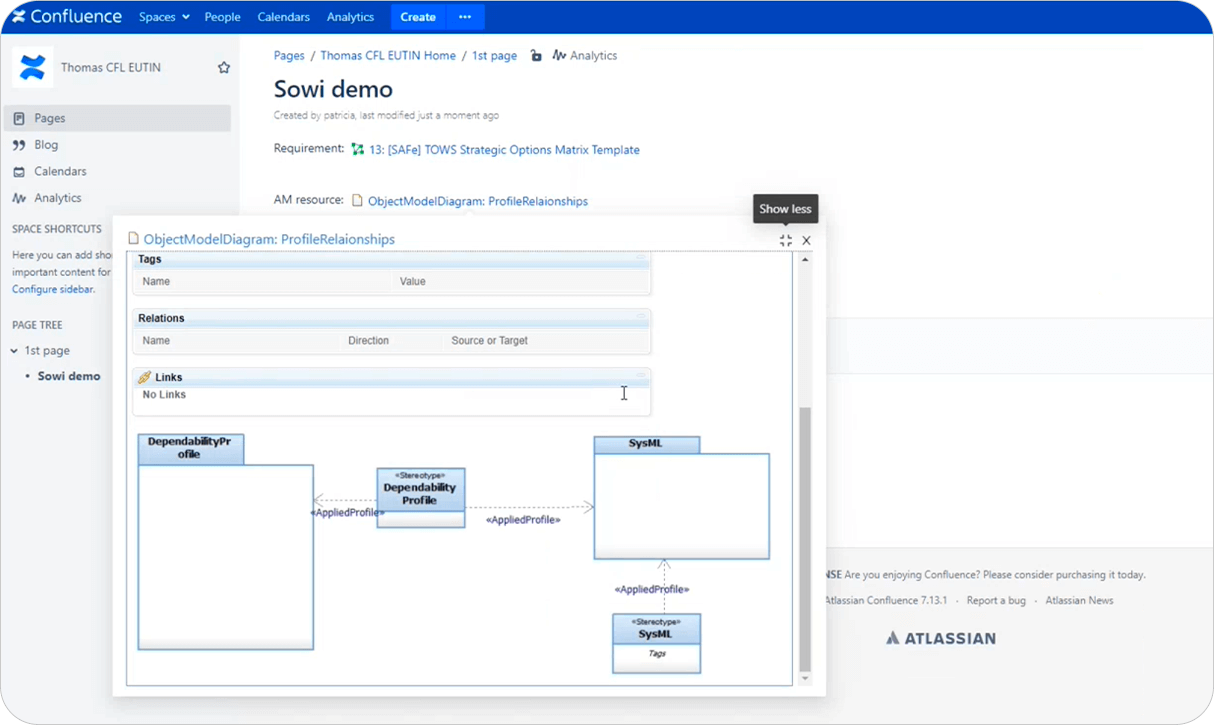Open People in the top navigation

coord(222,17)
